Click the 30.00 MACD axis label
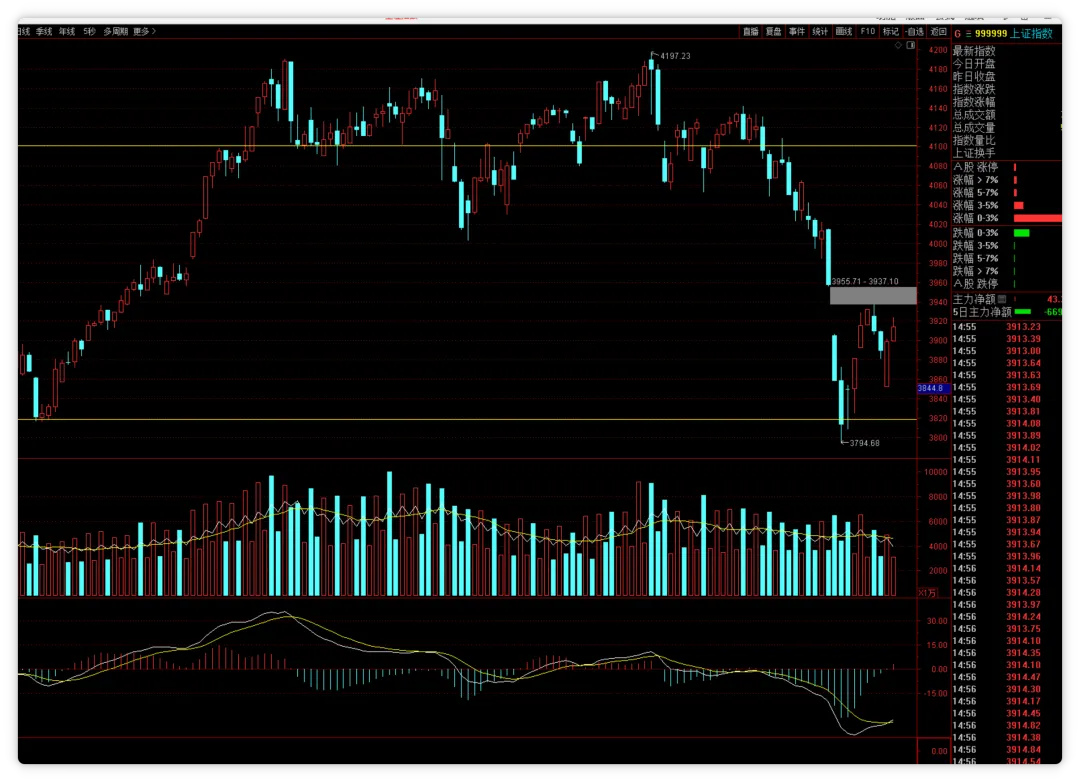Viewport: 1080px width, 782px height. 937,621
